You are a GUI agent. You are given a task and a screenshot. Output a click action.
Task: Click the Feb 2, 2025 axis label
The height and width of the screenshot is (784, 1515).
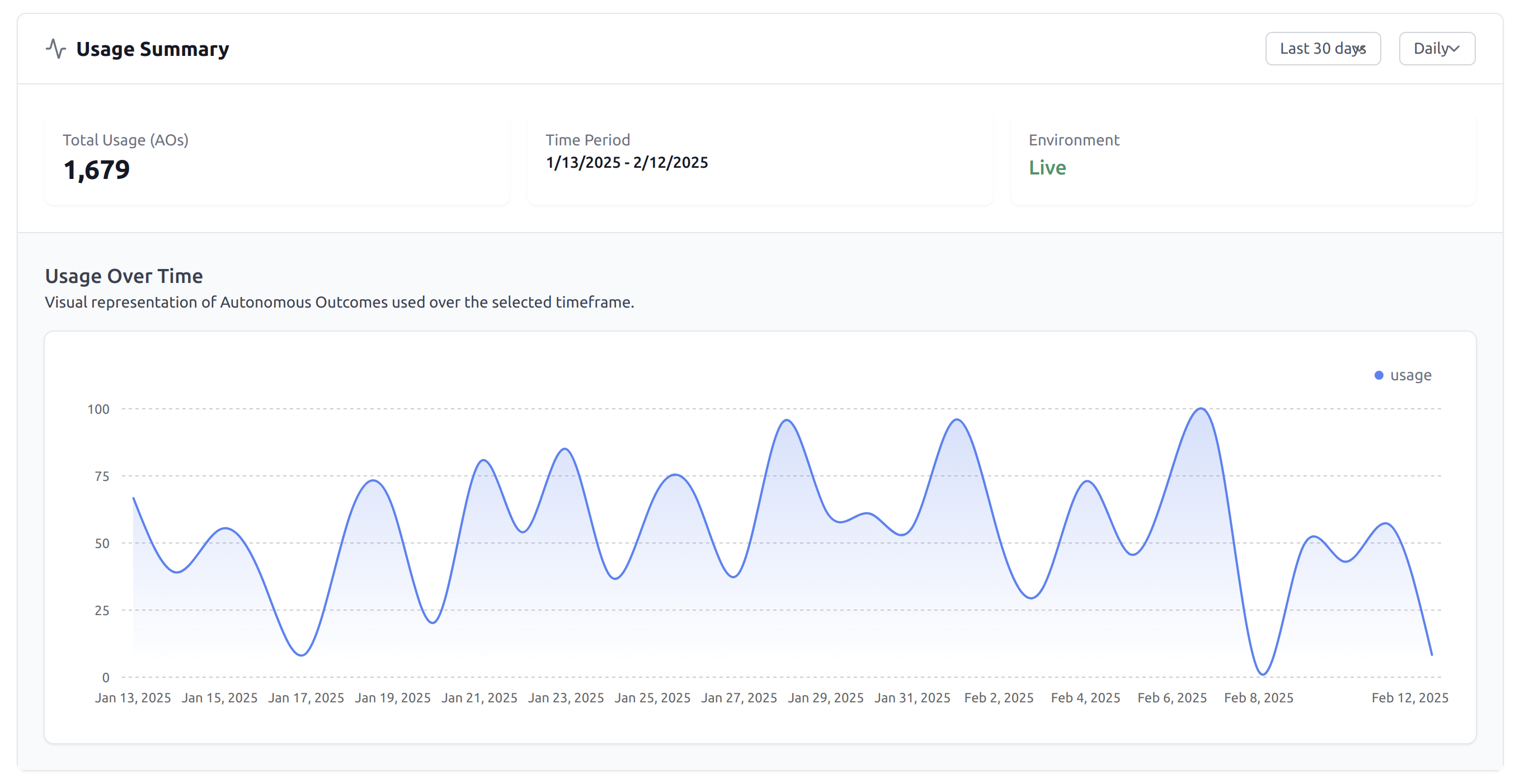pyautogui.click(x=999, y=698)
